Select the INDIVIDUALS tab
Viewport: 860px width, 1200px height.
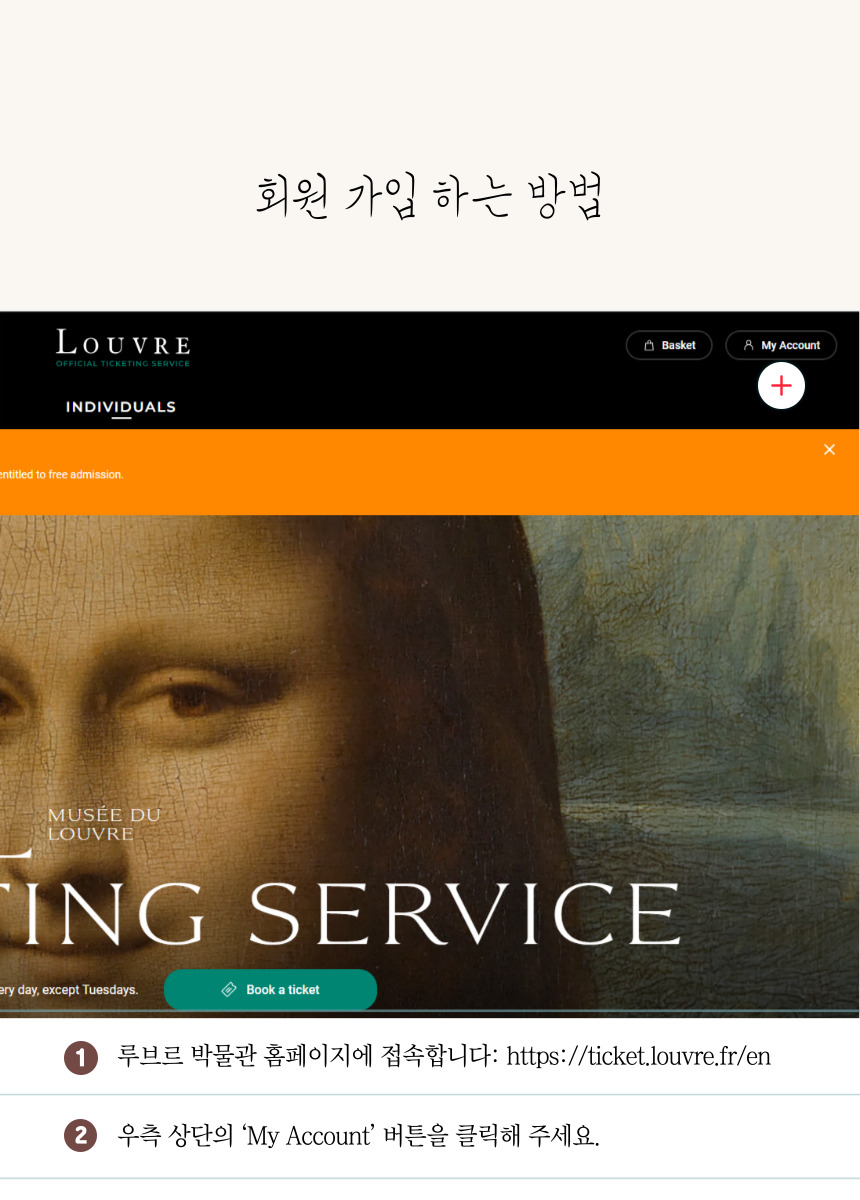tap(121, 407)
